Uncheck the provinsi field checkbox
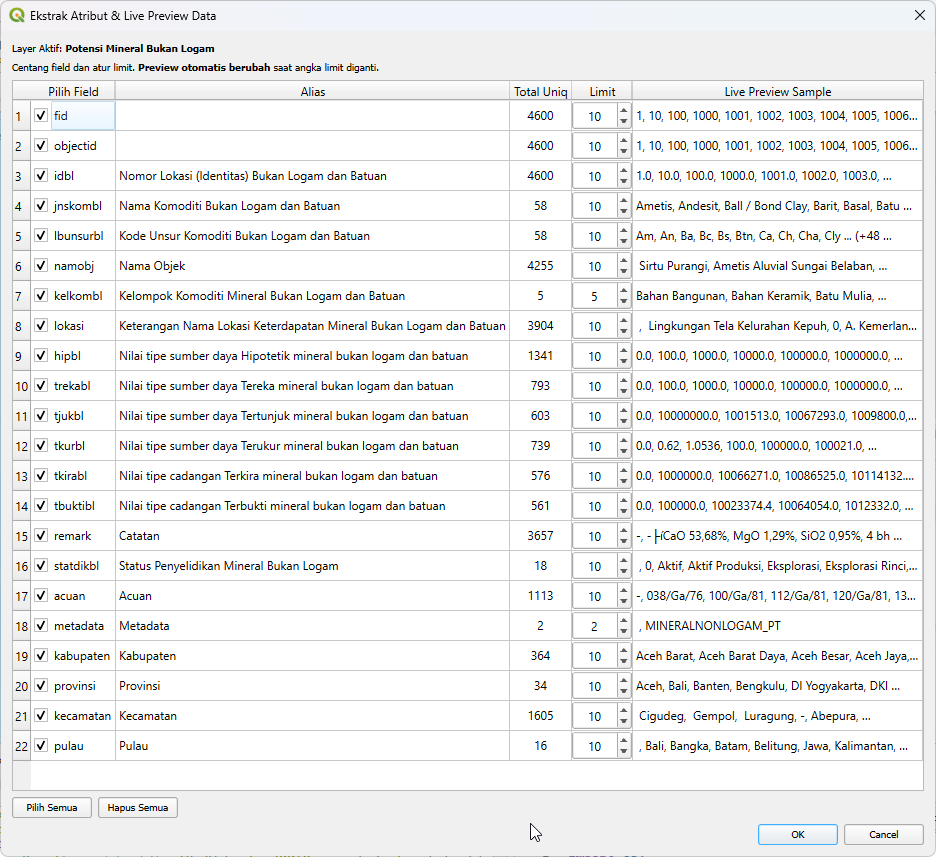The image size is (936, 857). (41, 686)
